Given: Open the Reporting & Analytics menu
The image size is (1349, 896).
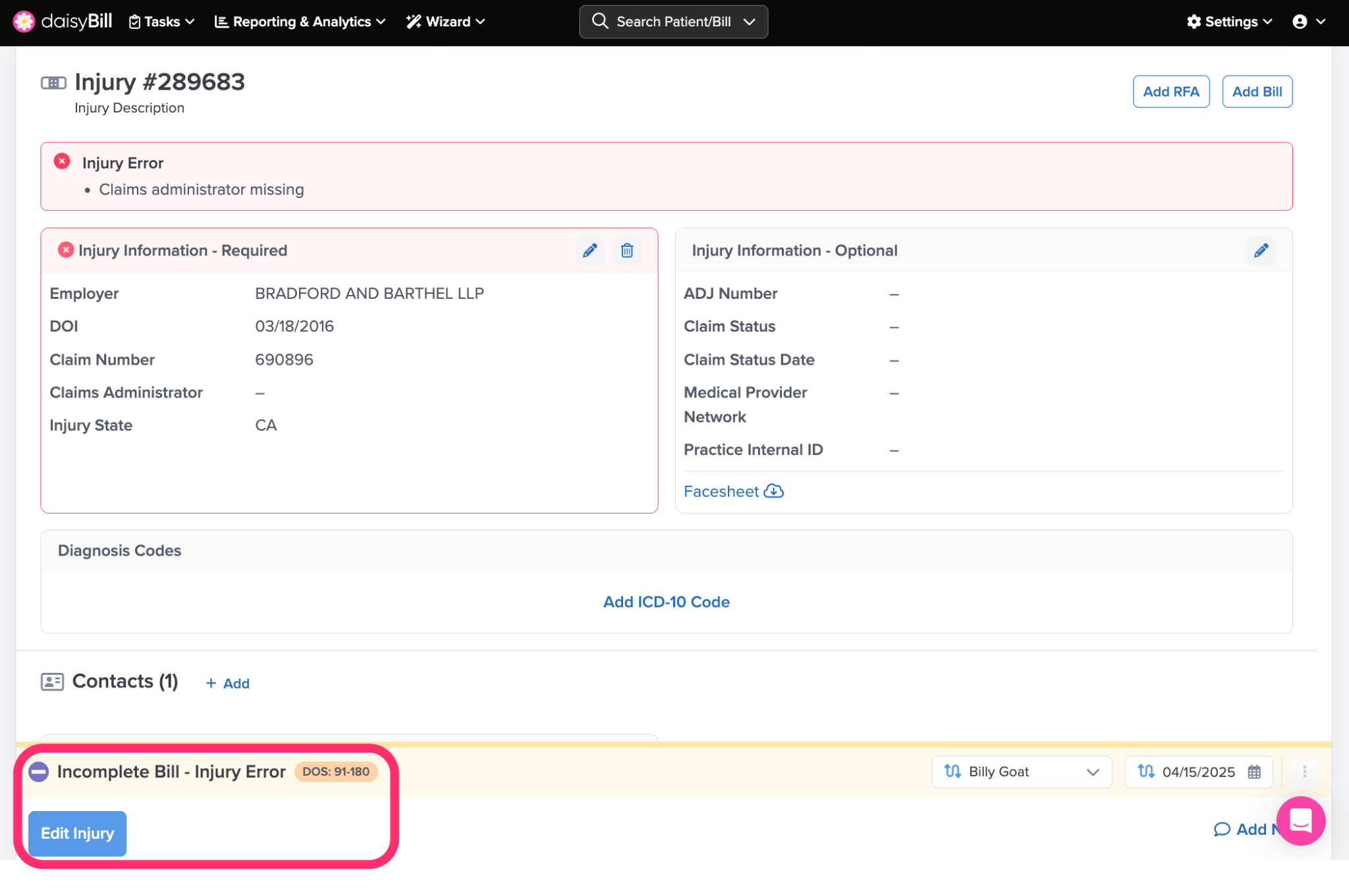Looking at the screenshot, I should (x=300, y=22).
